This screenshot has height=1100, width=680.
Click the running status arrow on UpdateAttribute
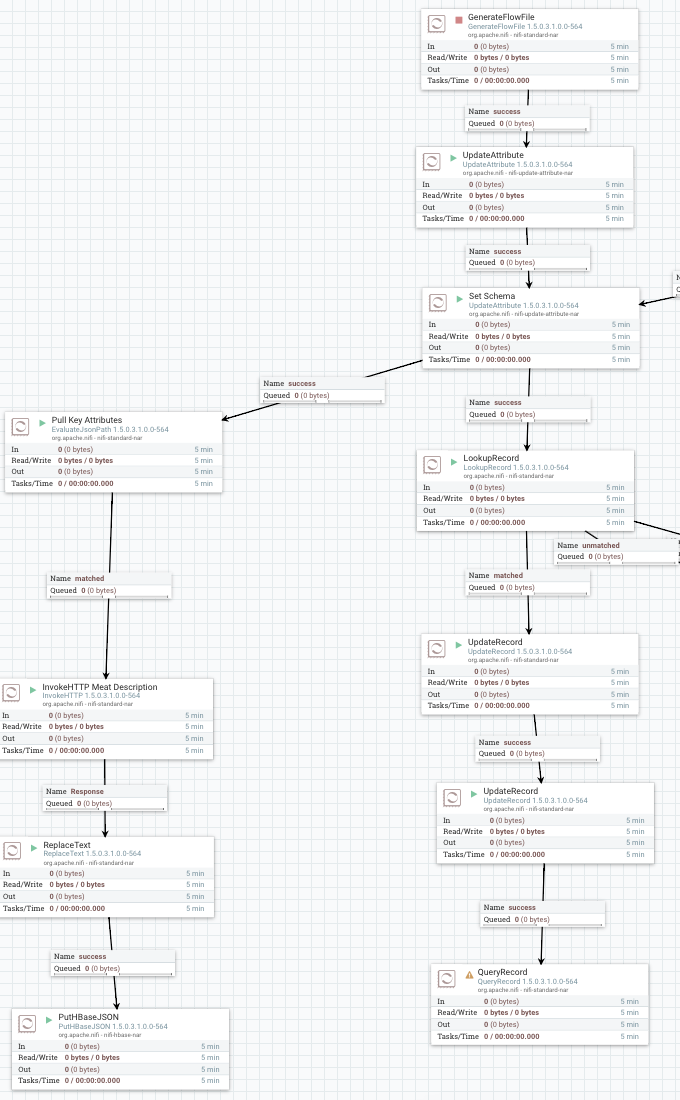[453, 158]
